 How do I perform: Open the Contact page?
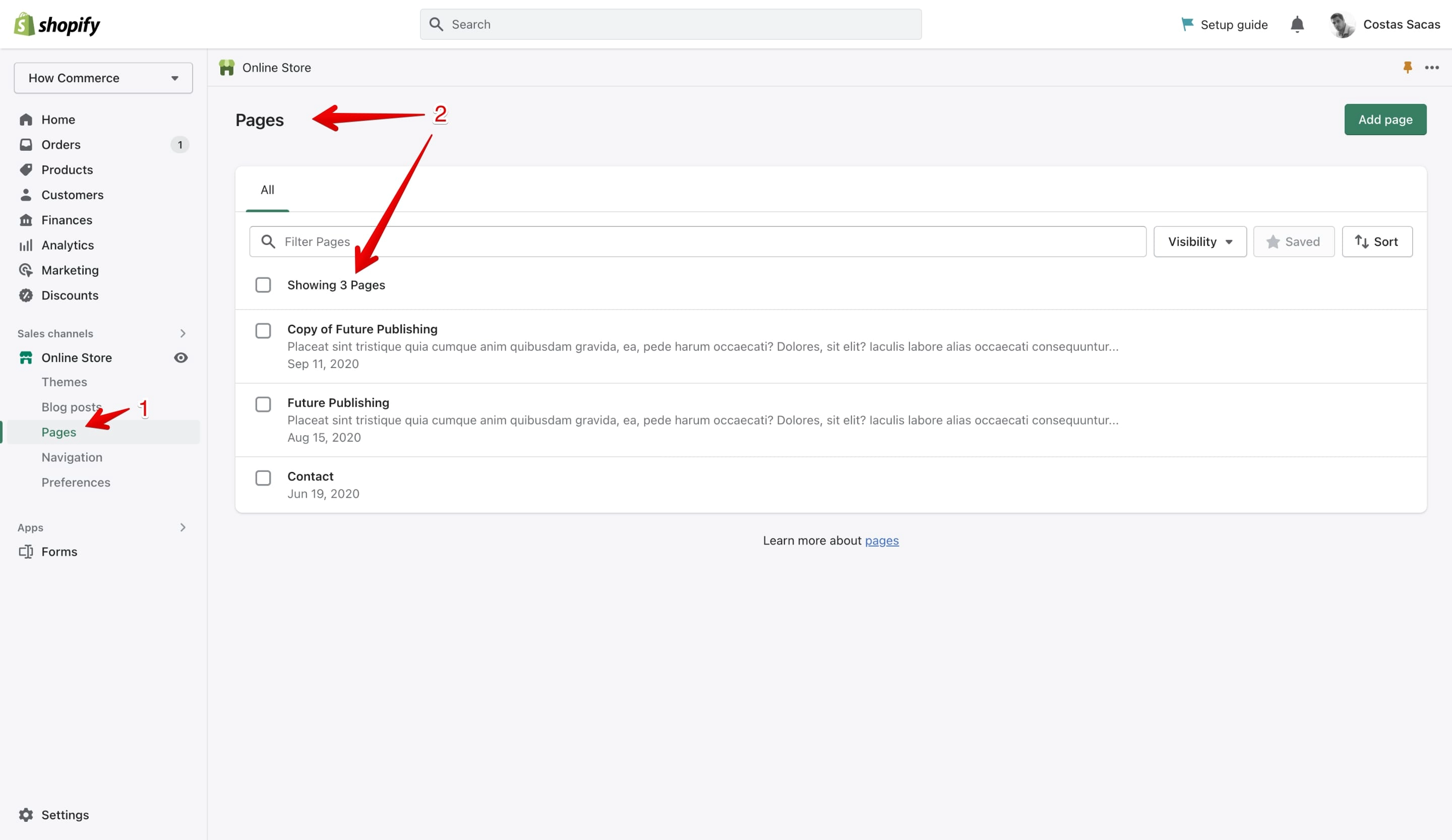311,476
